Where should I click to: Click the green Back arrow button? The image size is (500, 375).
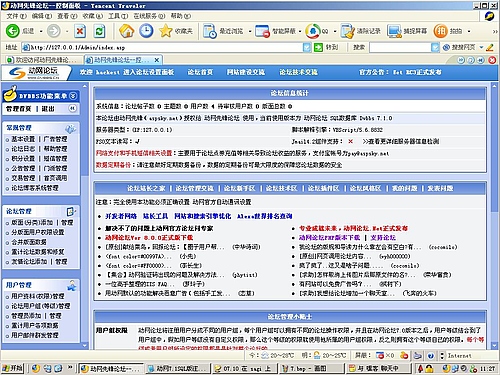pos(13,31)
